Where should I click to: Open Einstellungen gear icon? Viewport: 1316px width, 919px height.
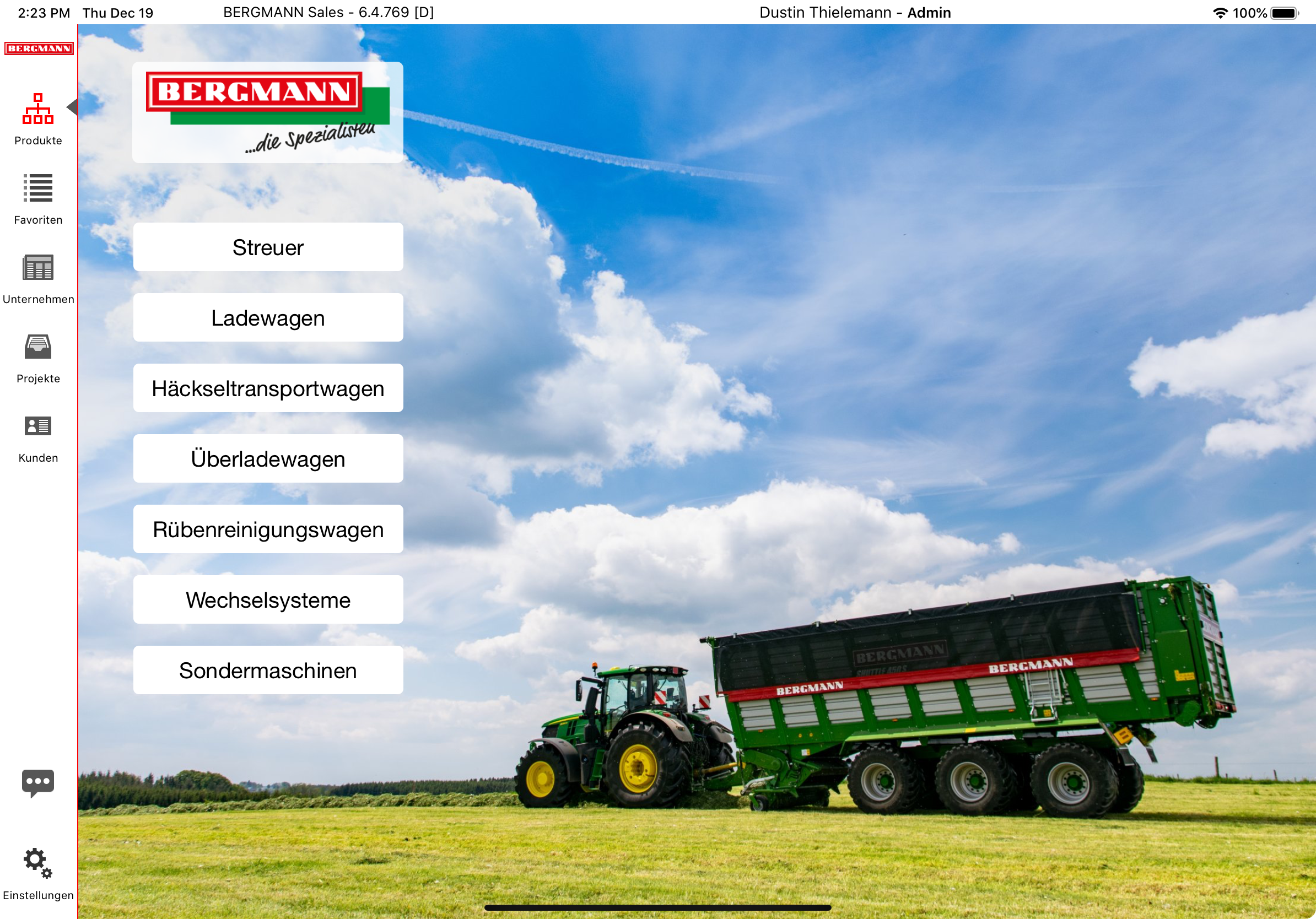(x=38, y=863)
